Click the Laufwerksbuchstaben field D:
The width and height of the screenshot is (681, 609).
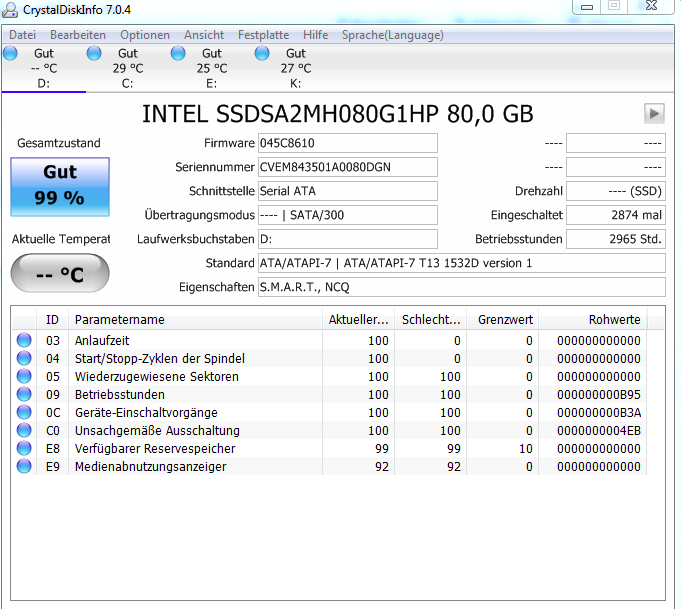(347, 239)
